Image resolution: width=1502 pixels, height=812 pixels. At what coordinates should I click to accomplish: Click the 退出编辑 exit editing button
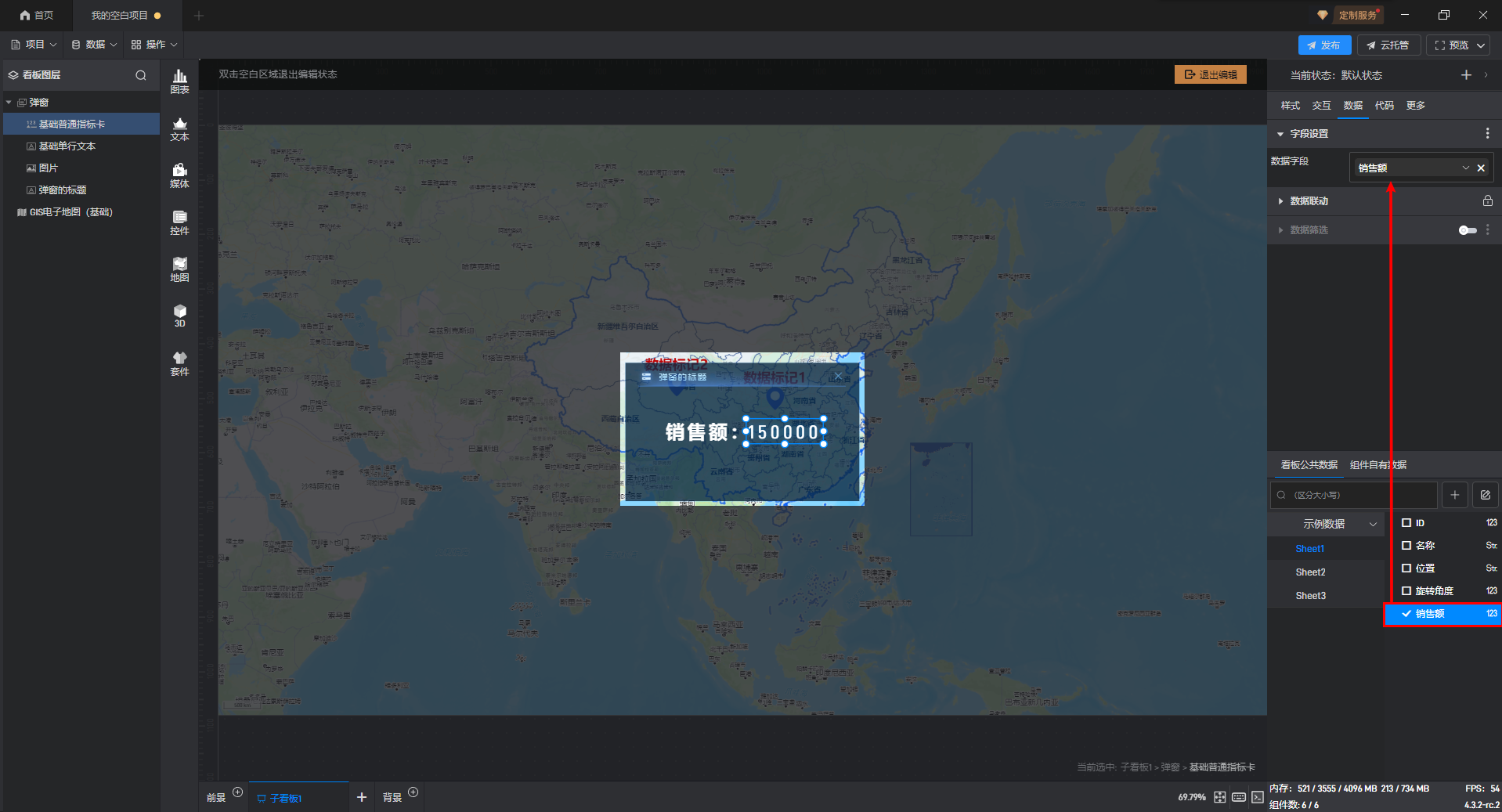(x=1211, y=74)
